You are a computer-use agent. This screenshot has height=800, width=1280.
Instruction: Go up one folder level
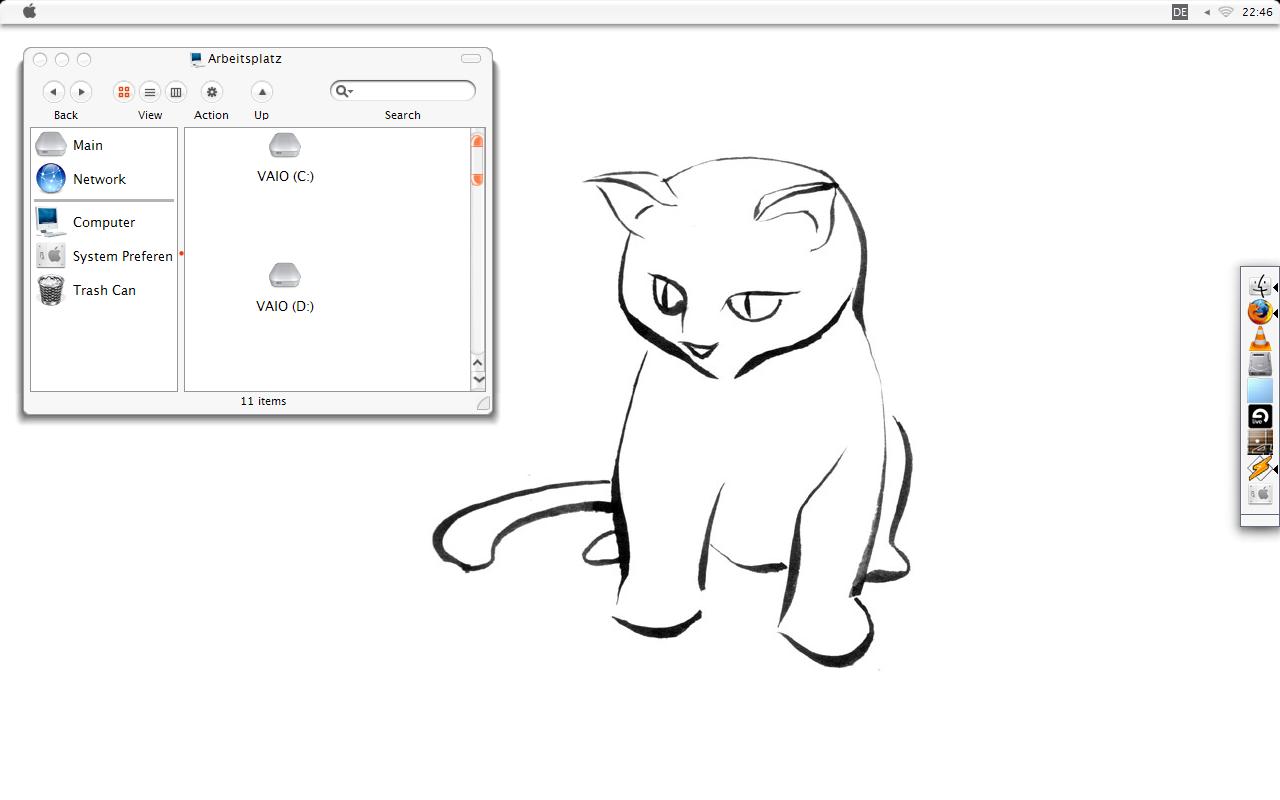(x=261, y=92)
